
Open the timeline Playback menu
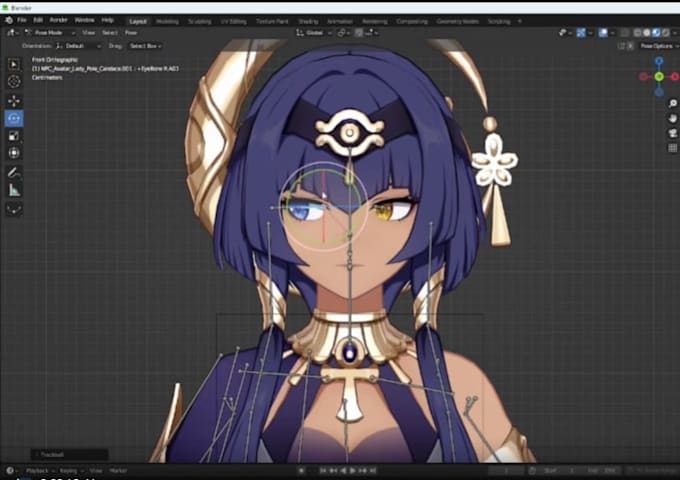coord(39,470)
